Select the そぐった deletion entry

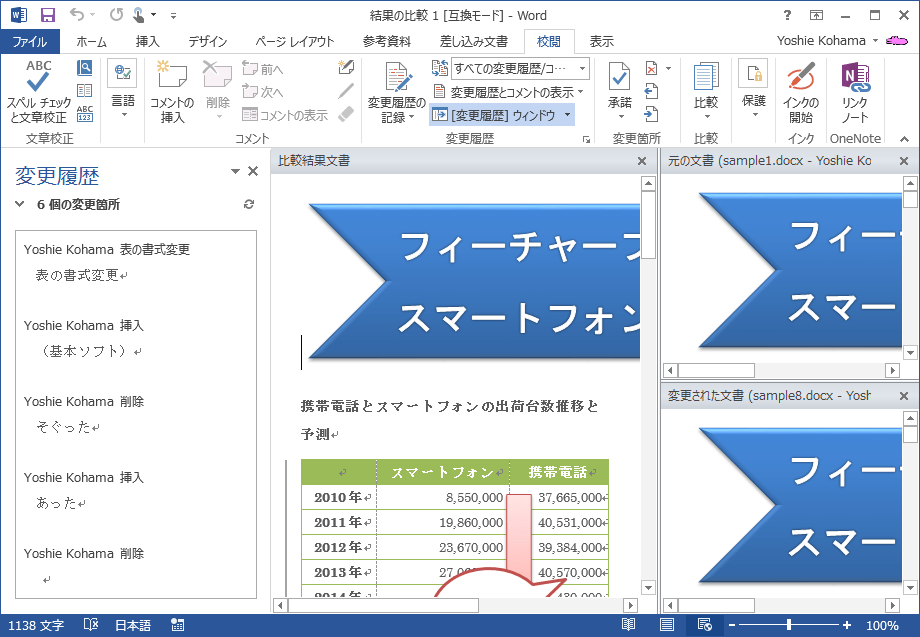136,415
